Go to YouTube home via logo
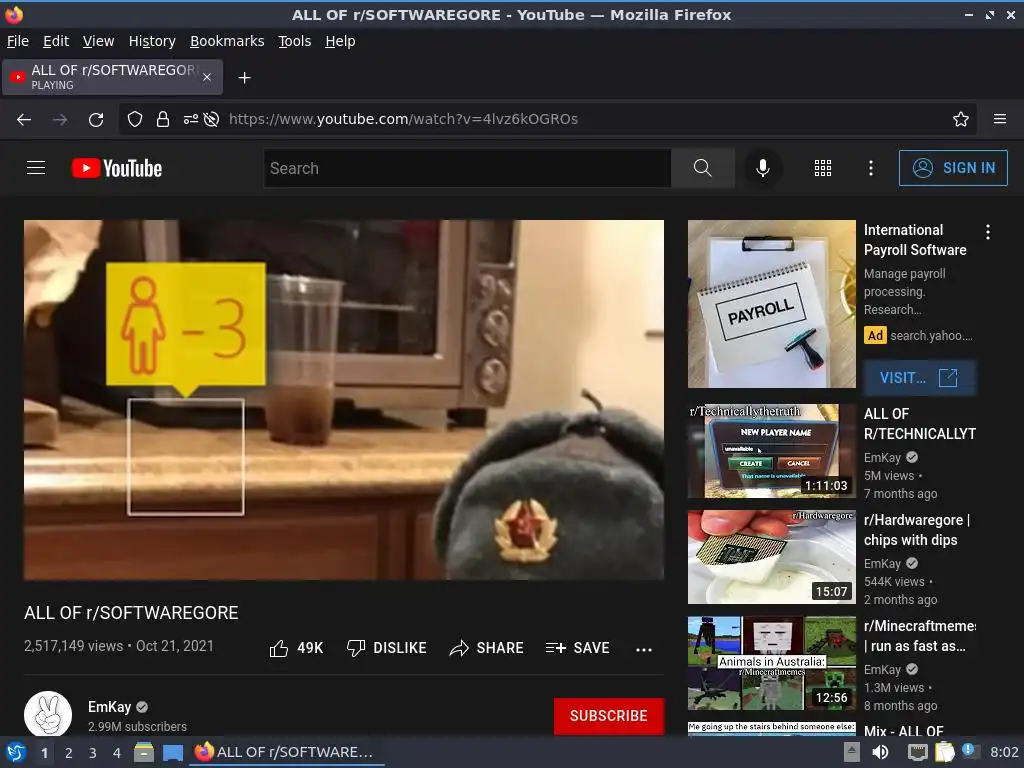Screen dimensions: 1024x768 pyautogui.click(x=117, y=168)
